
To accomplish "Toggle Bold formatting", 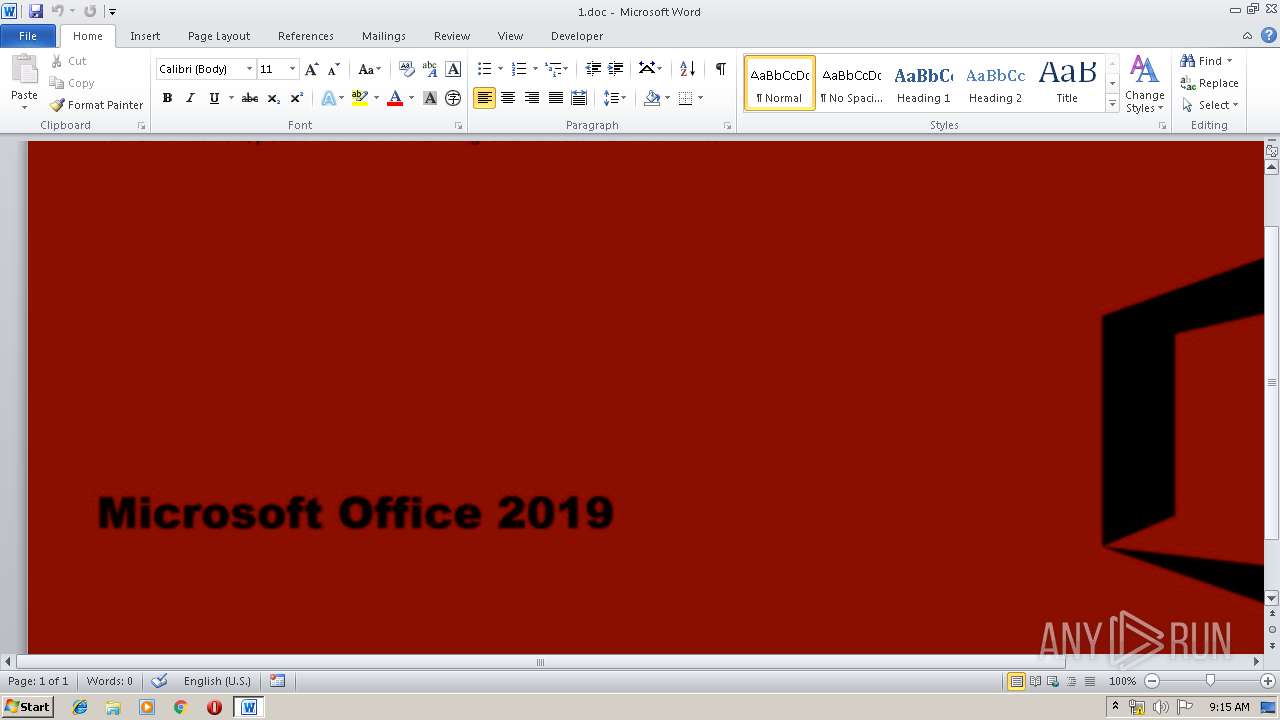I will (167, 98).
